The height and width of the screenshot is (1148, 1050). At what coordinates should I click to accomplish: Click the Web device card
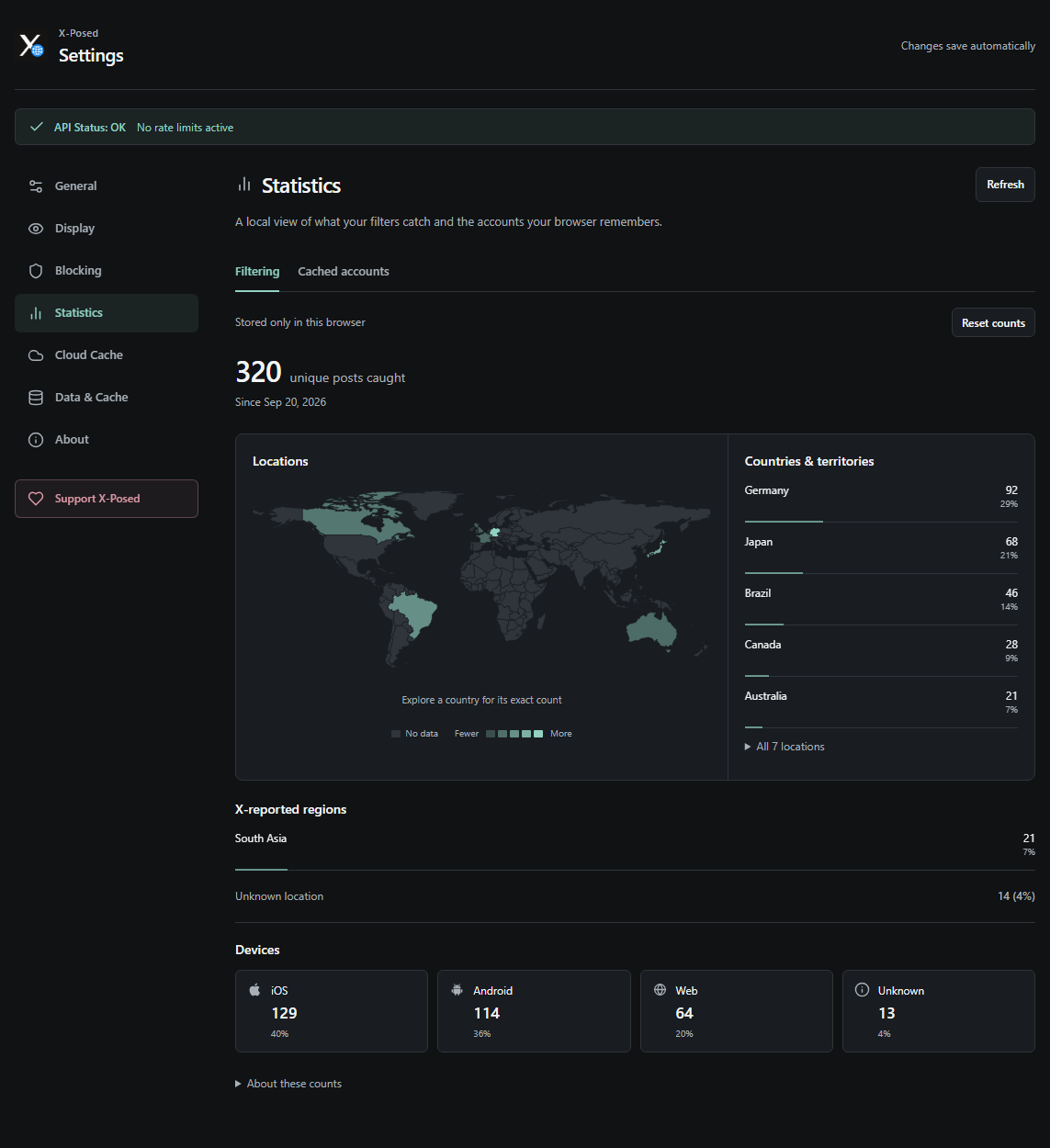click(x=737, y=1011)
